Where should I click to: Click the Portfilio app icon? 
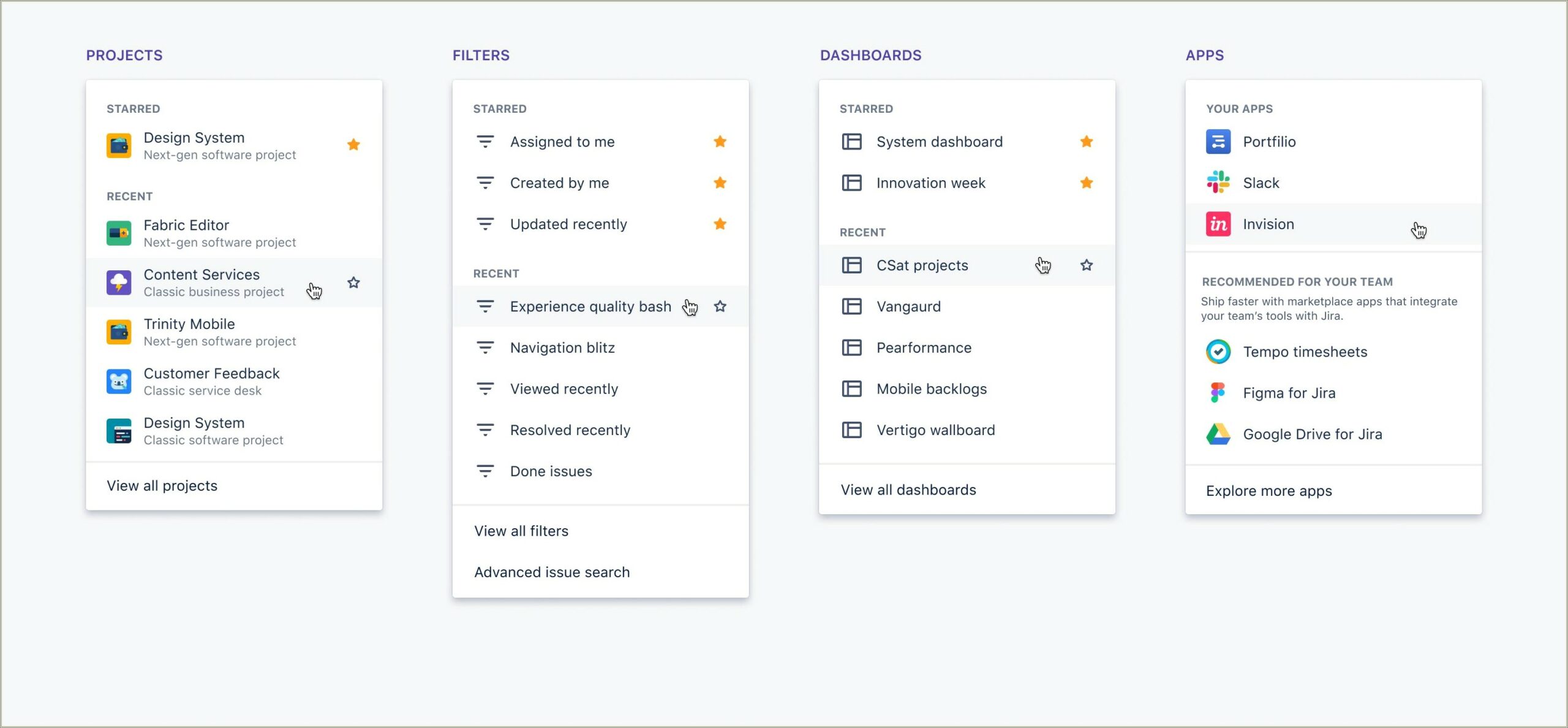pyautogui.click(x=1218, y=141)
